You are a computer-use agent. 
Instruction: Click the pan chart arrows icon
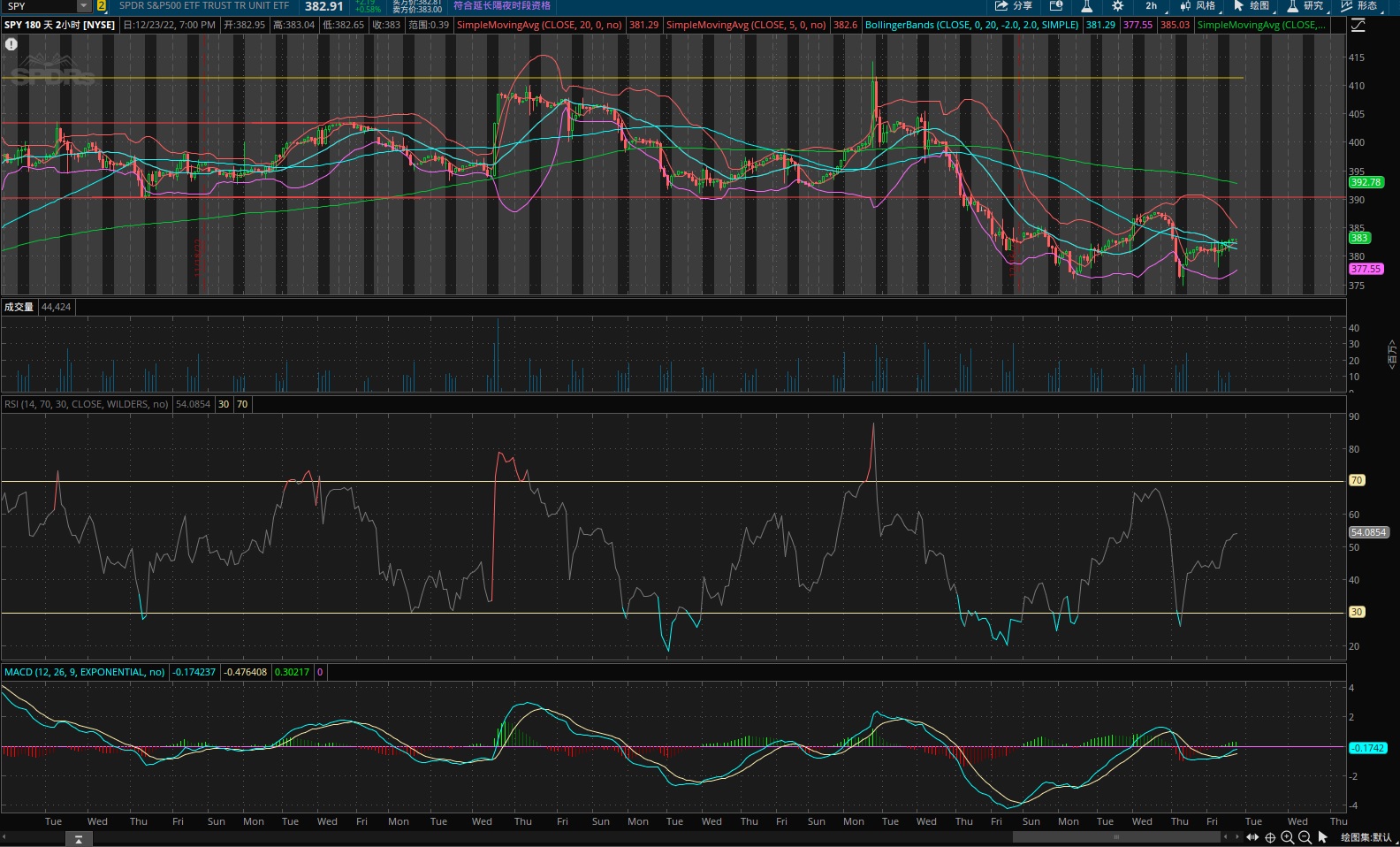(1252, 837)
